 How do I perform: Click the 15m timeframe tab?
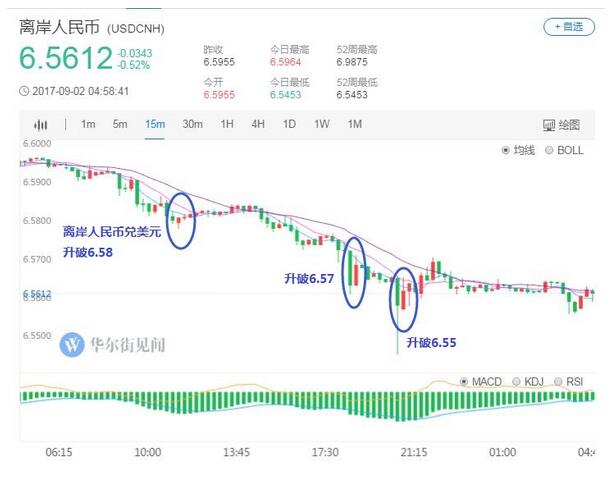pos(154,125)
